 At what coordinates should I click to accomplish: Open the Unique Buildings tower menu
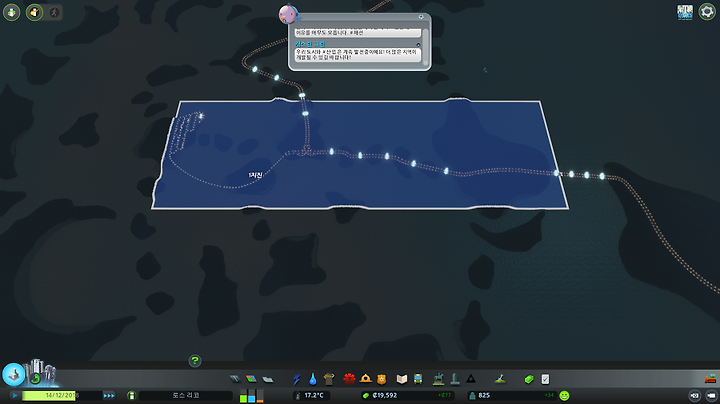click(x=455, y=379)
